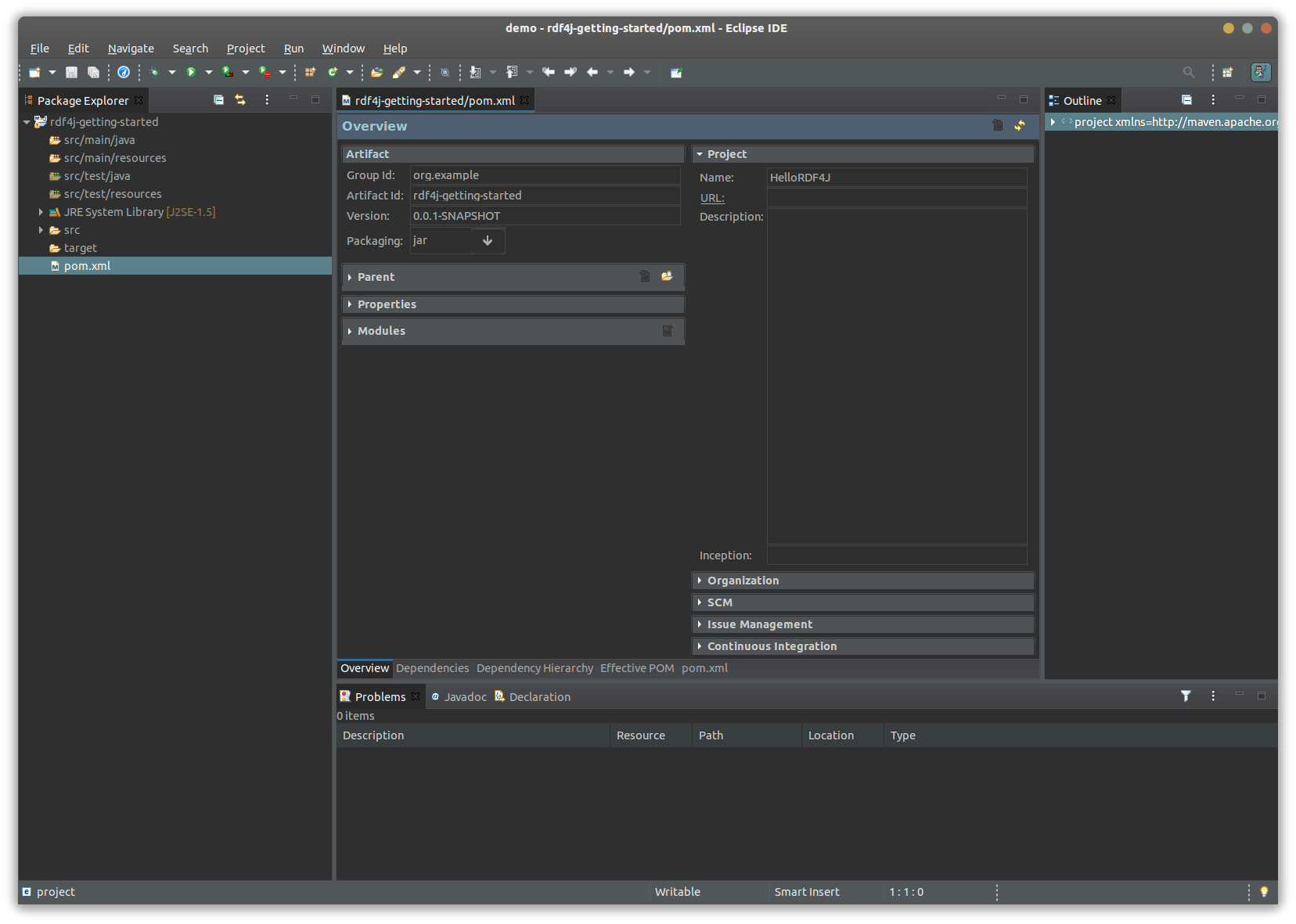Open the Window menu
Viewport: 1296px width, 924px height.
(x=344, y=49)
